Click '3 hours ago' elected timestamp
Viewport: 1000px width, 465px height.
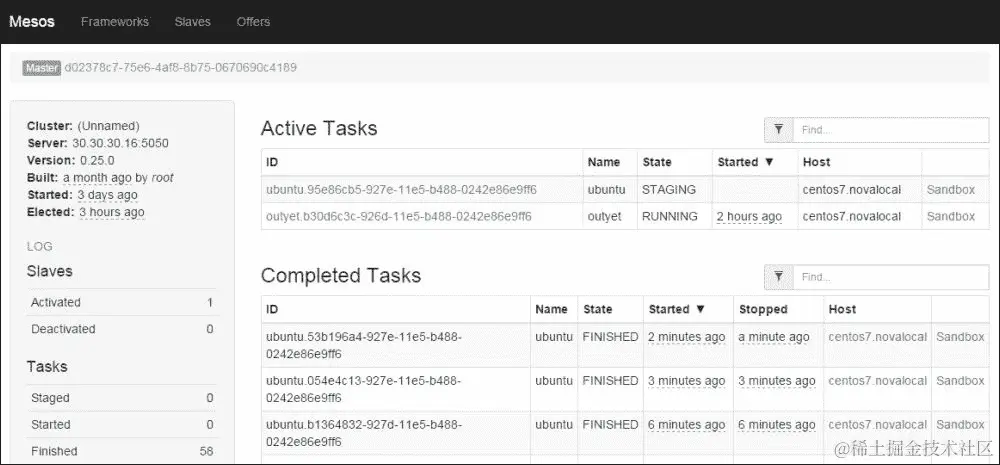point(112,212)
